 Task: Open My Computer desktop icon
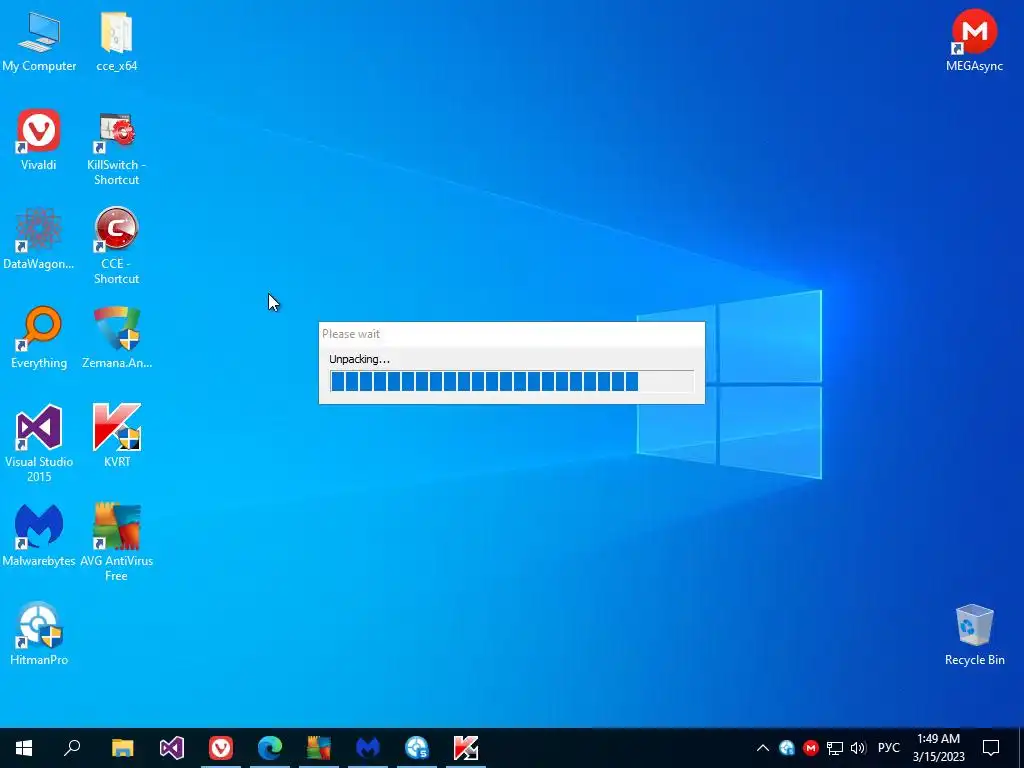click(39, 40)
